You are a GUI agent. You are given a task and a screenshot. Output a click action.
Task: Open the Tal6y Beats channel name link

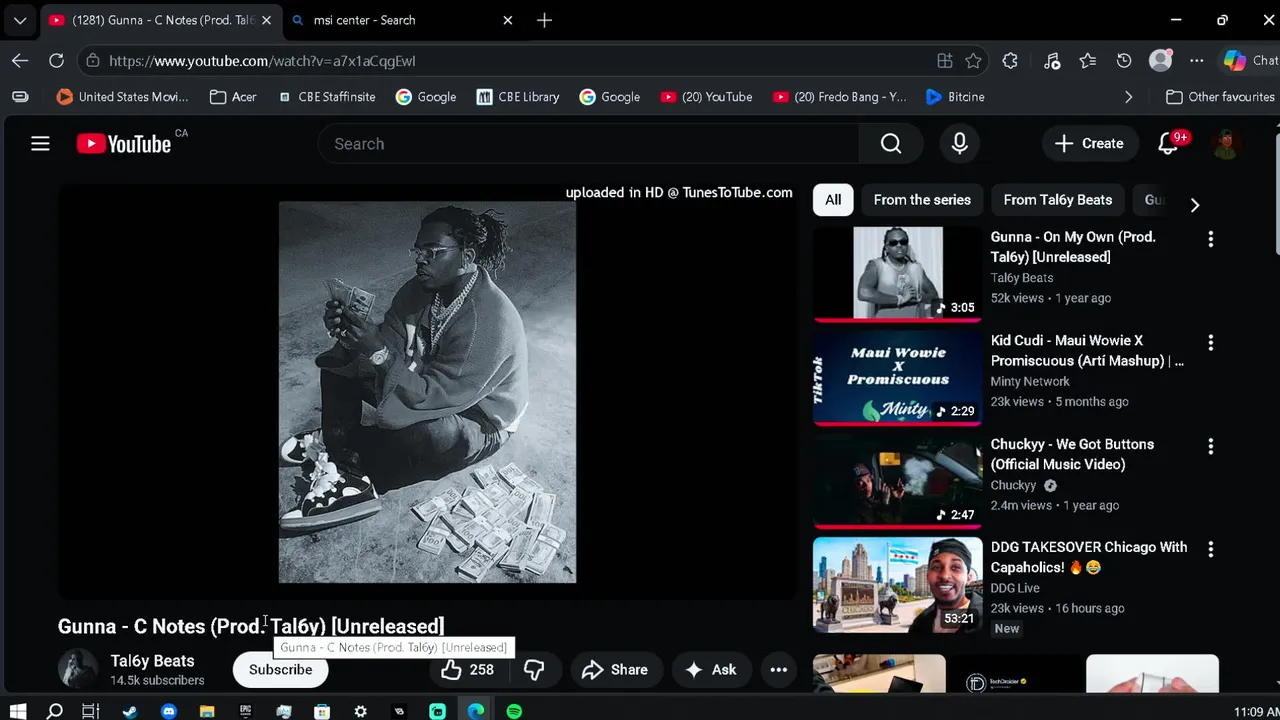click(152, 661)
